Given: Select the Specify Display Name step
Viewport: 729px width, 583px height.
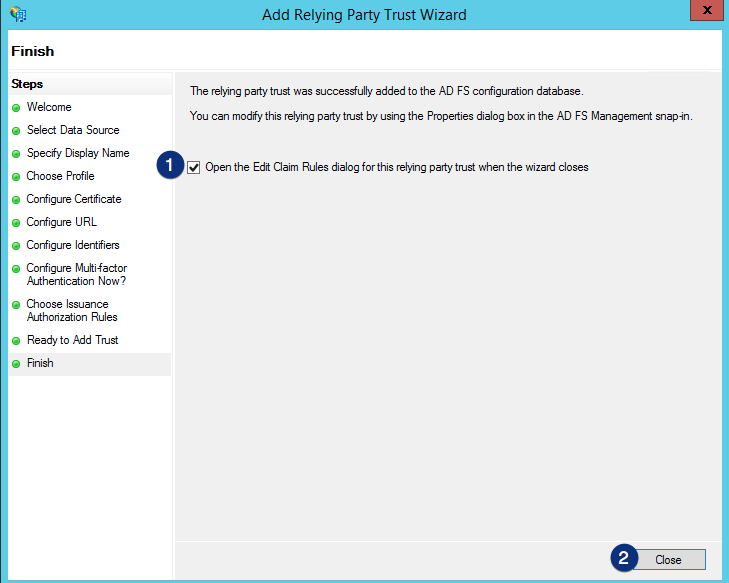Looking at the screenshot, I should click(x=78, y=153).
